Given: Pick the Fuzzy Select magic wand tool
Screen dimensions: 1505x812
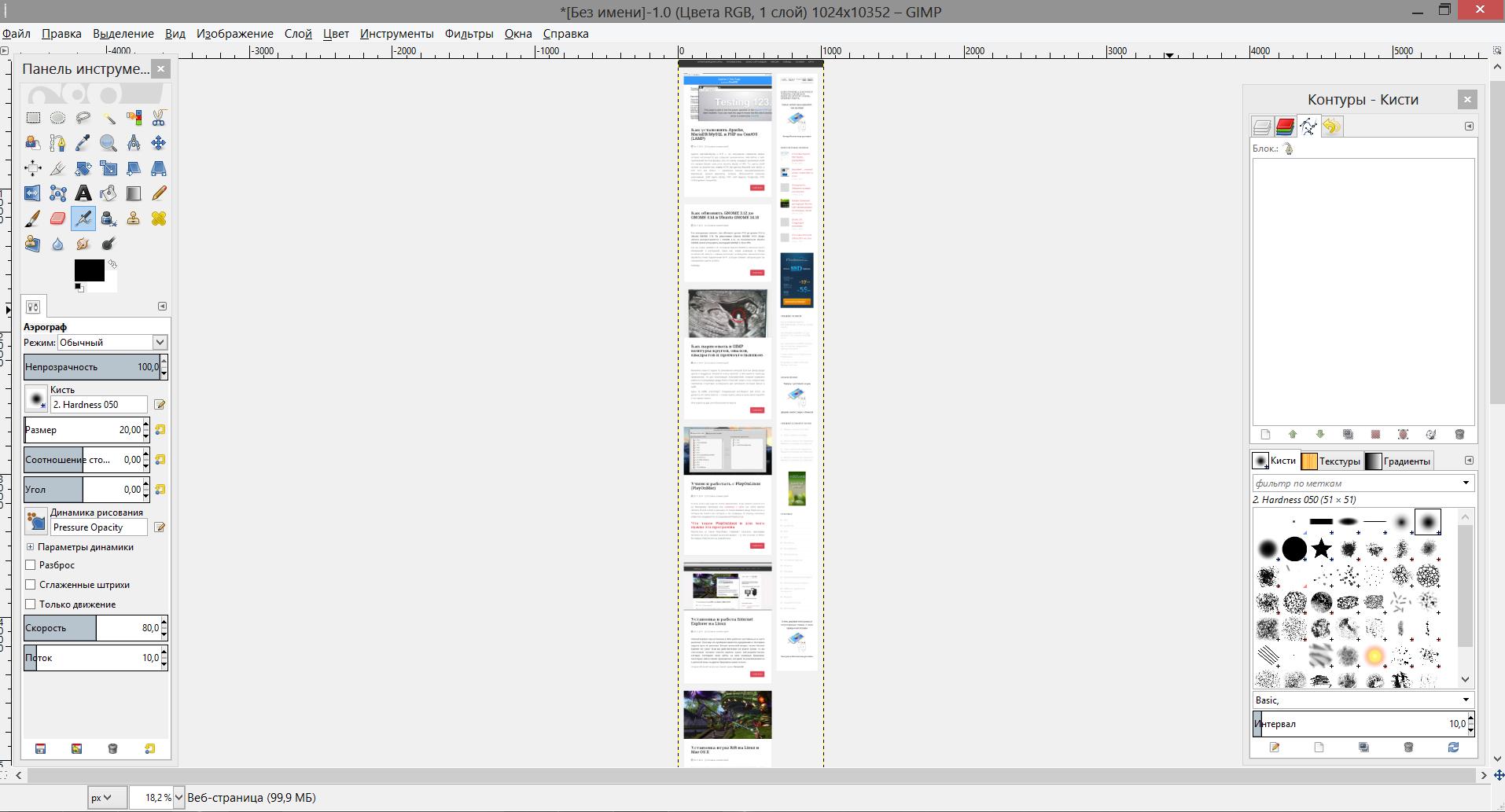Looking at the screenshot, I should [109, 118].
